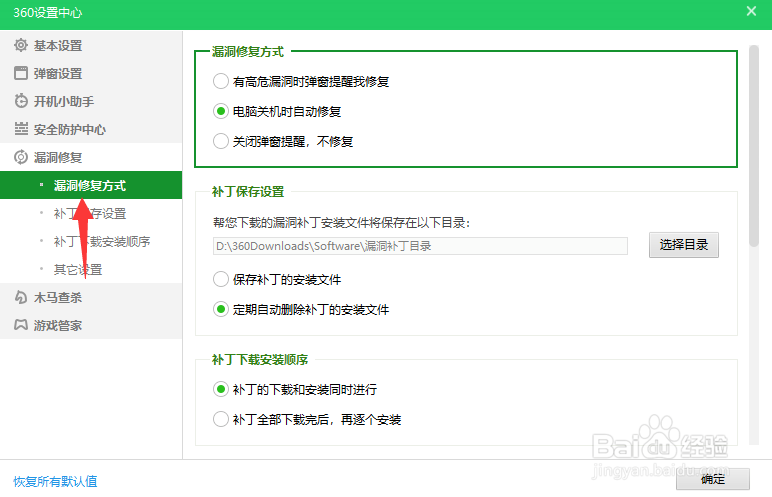Viewport: 772px width, 497px height.
Task: Click the wall icon beside 安全防护中心
Action: pos(21,129)
